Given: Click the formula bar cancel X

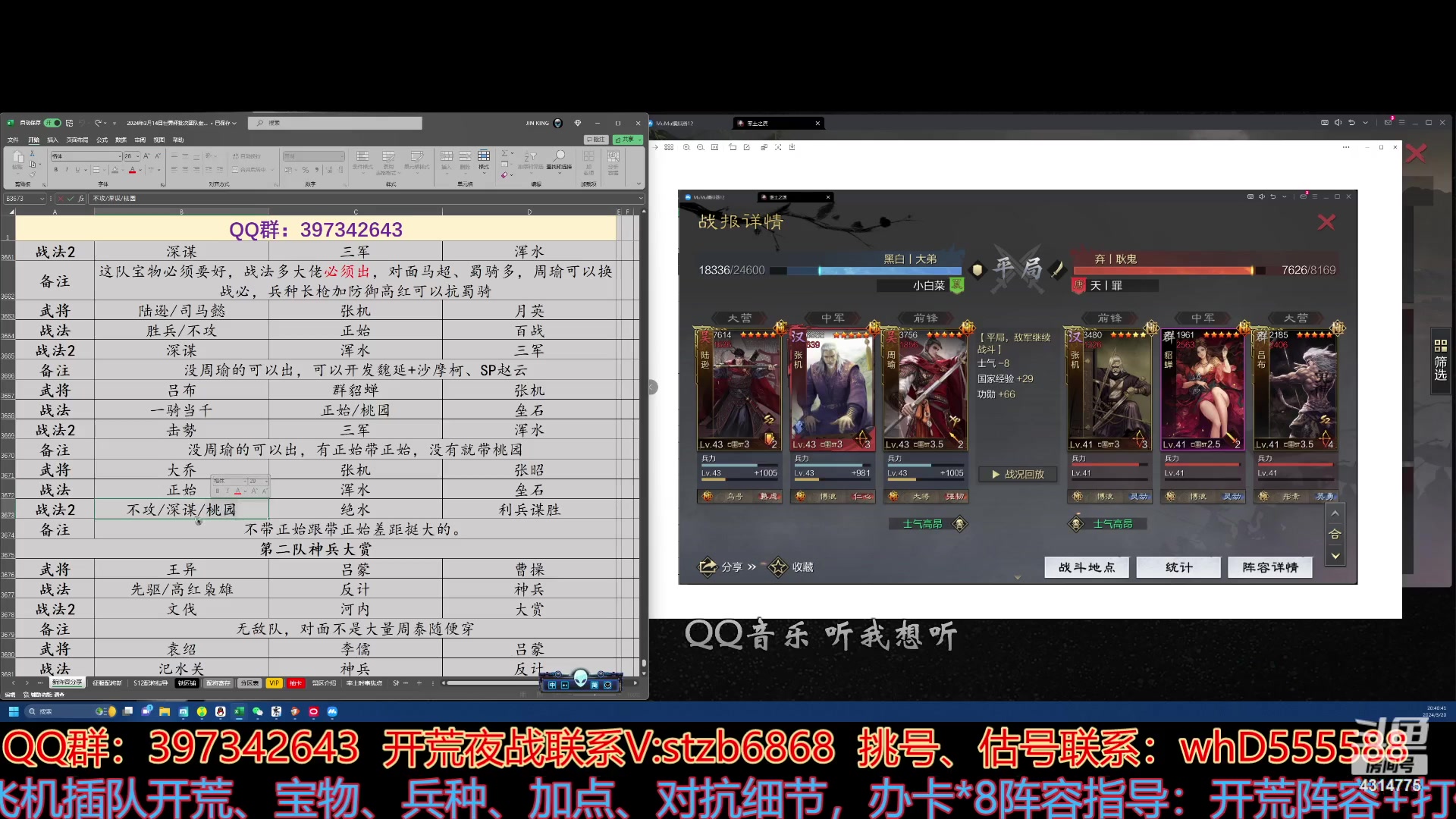Looking at the screenshot, I should click(x=61, y=199).
